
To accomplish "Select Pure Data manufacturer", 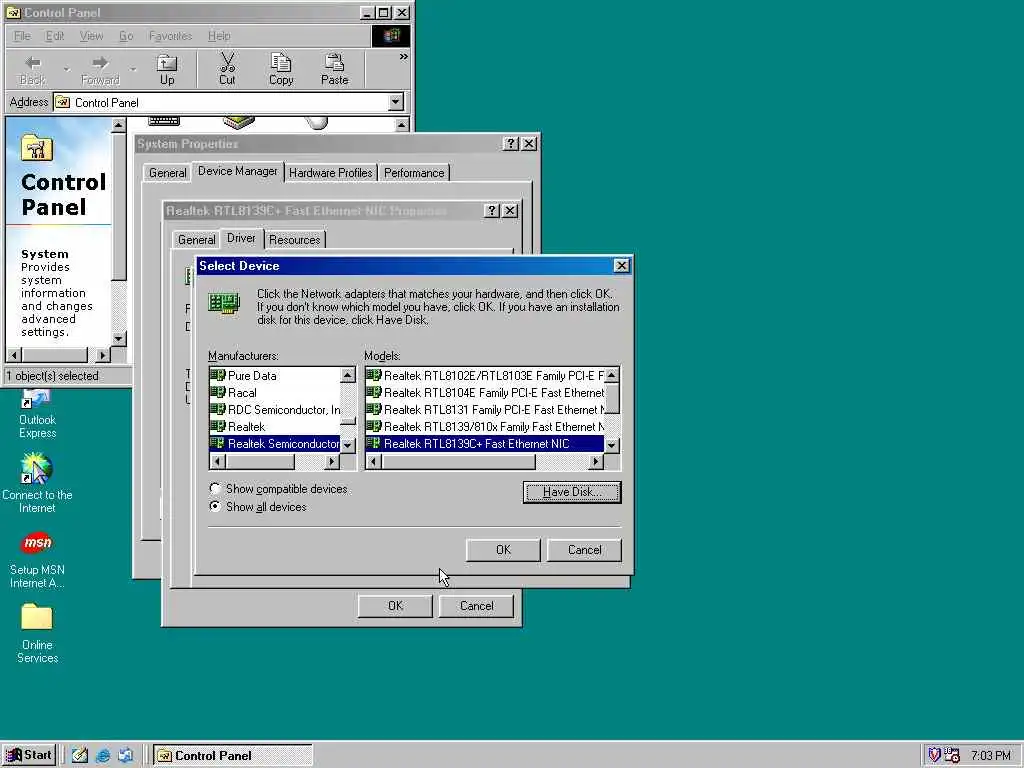I will coord(275,376).
